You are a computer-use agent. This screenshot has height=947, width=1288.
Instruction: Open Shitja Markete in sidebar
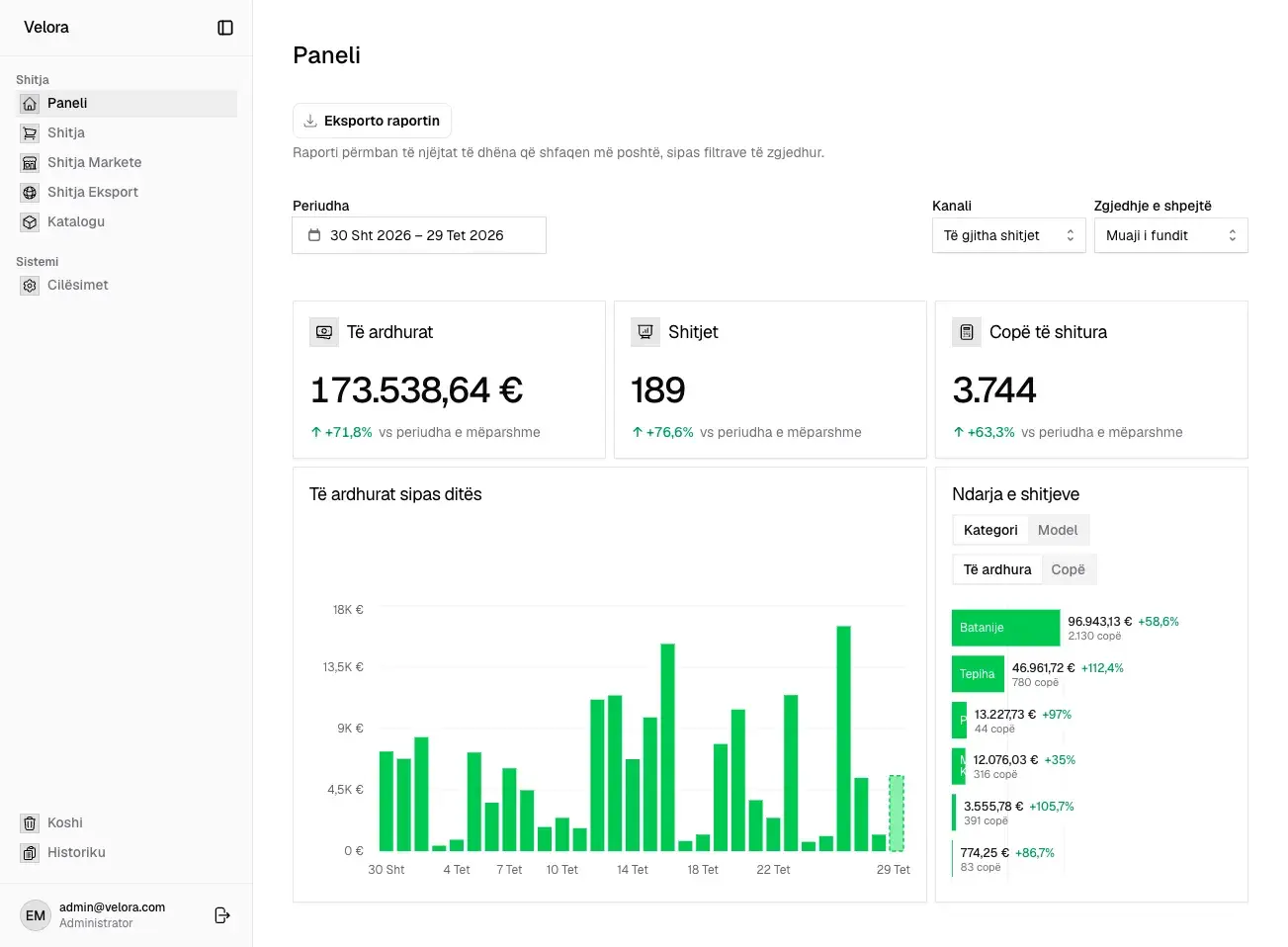[127, 162]
